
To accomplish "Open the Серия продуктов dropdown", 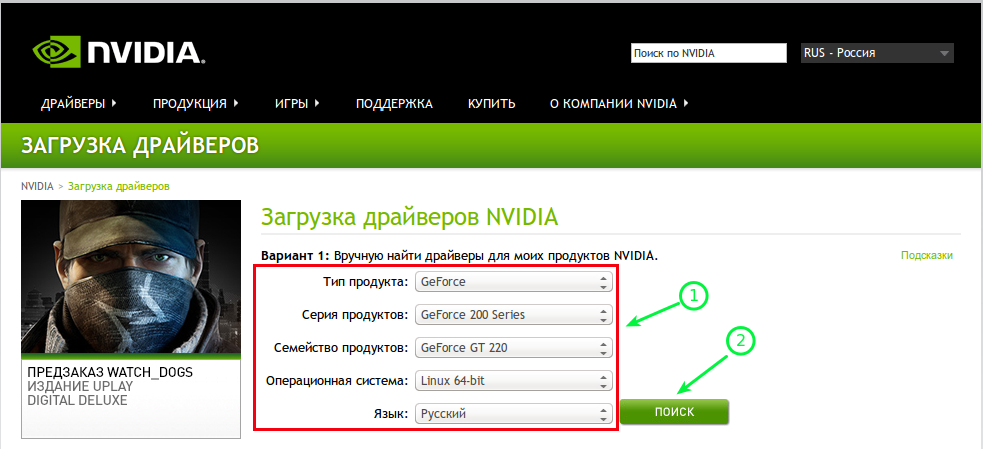I will (513, 315).
